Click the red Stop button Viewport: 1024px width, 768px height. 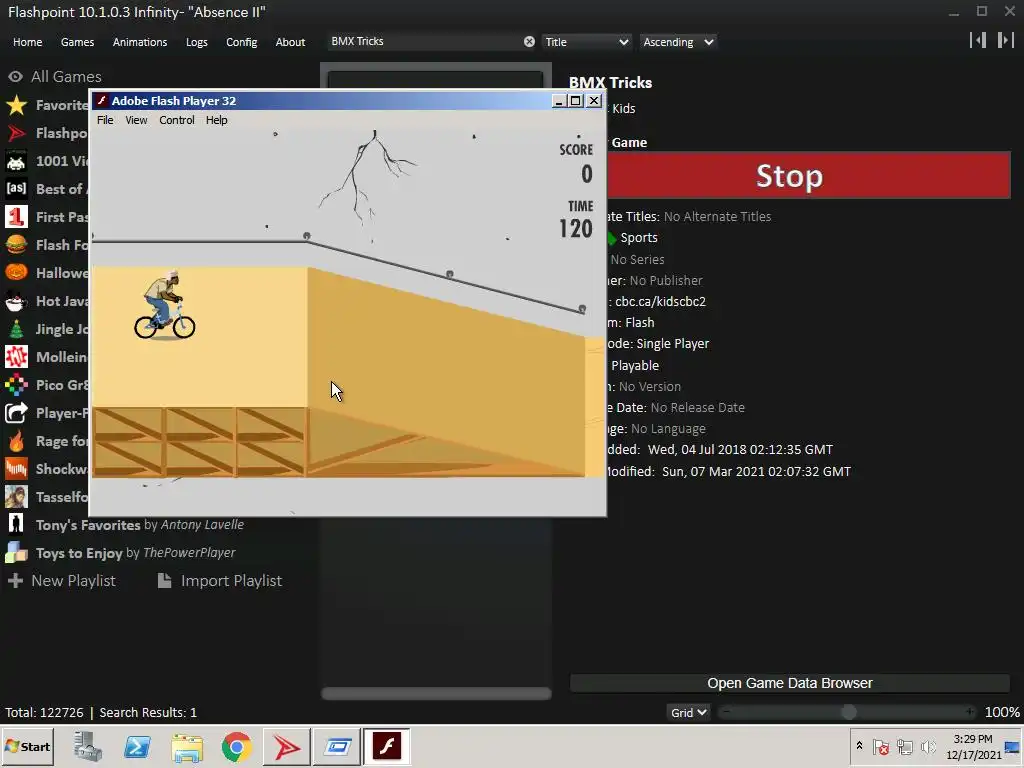point(809,176)
